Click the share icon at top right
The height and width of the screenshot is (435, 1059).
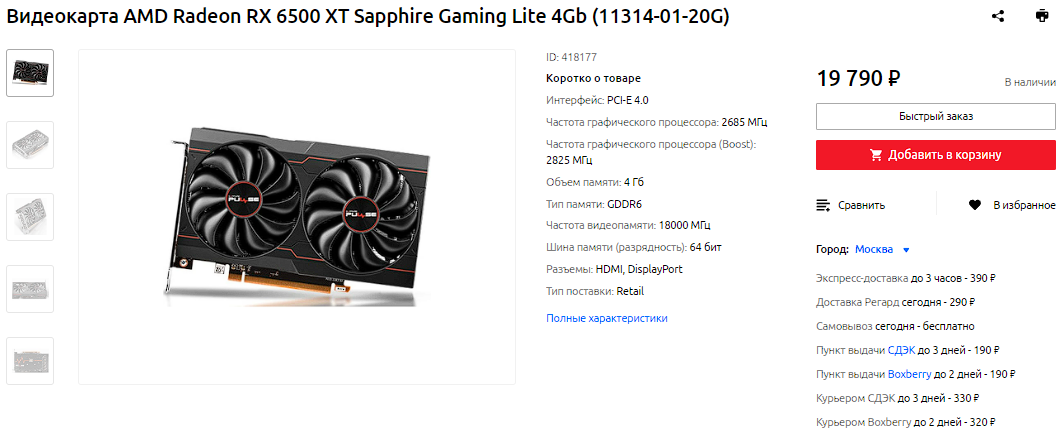point(998,16)
